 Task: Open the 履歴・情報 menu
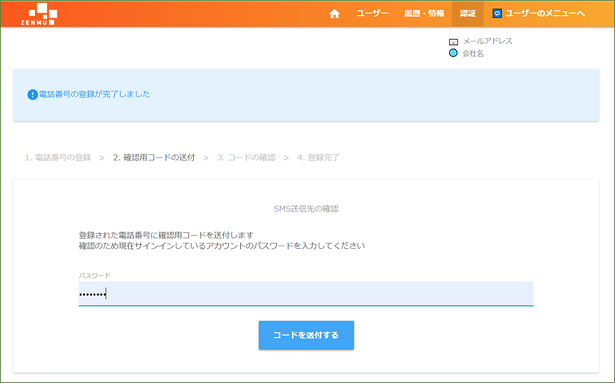click(424, 13)
